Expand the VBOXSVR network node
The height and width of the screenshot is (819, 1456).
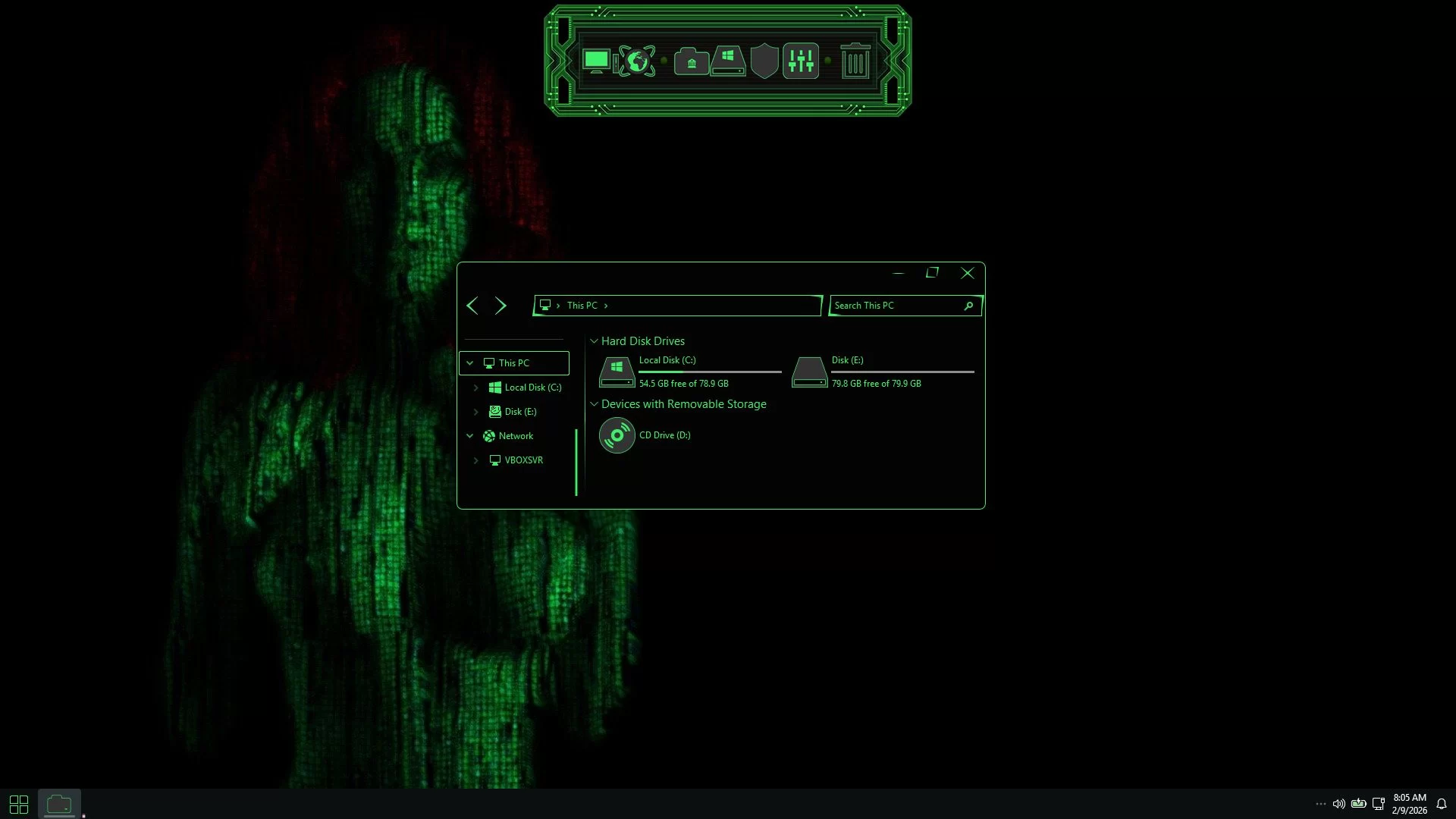(x=476, y=460)
